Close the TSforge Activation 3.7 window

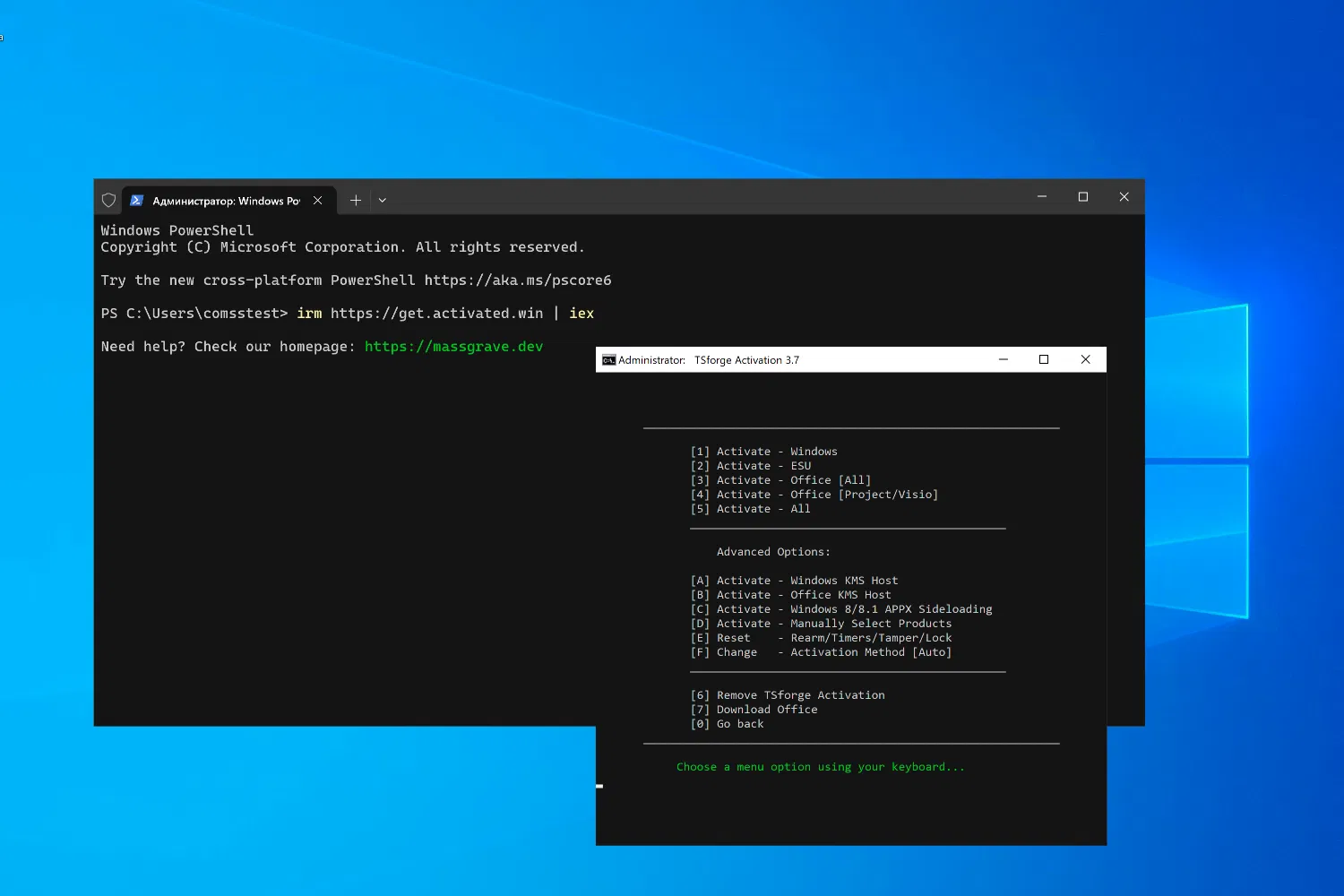1085,359
